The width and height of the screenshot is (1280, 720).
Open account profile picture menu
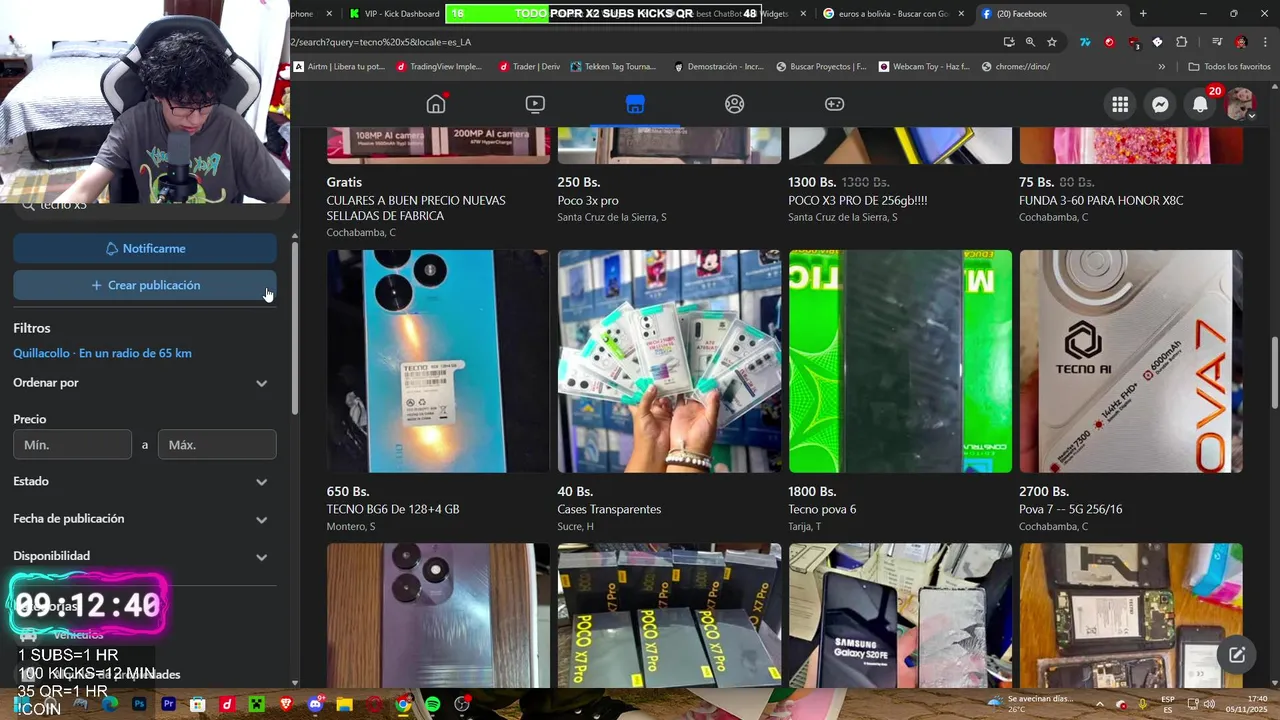1240,104
